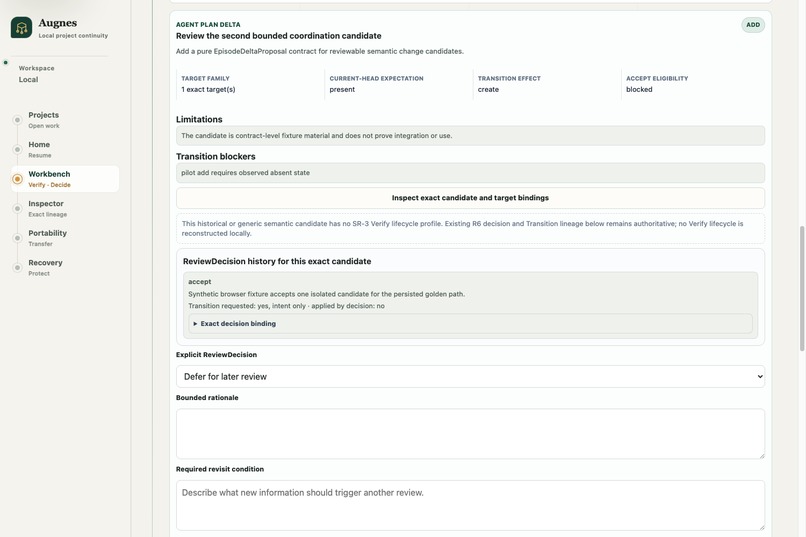The image size is (806, 537).
Task: Click the SR-3 Verify lifecycle notice text
Action: (x=463, y=228)
